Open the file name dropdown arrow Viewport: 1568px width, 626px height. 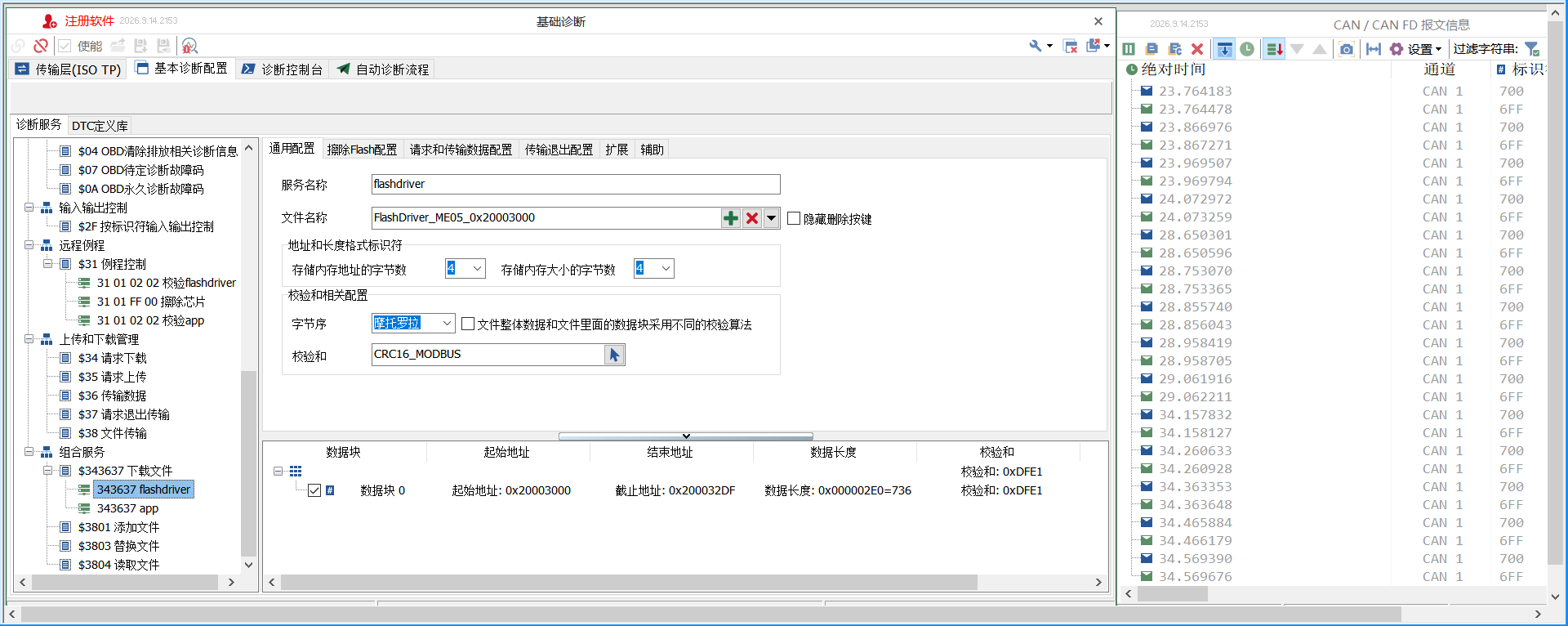click(771, 218)
